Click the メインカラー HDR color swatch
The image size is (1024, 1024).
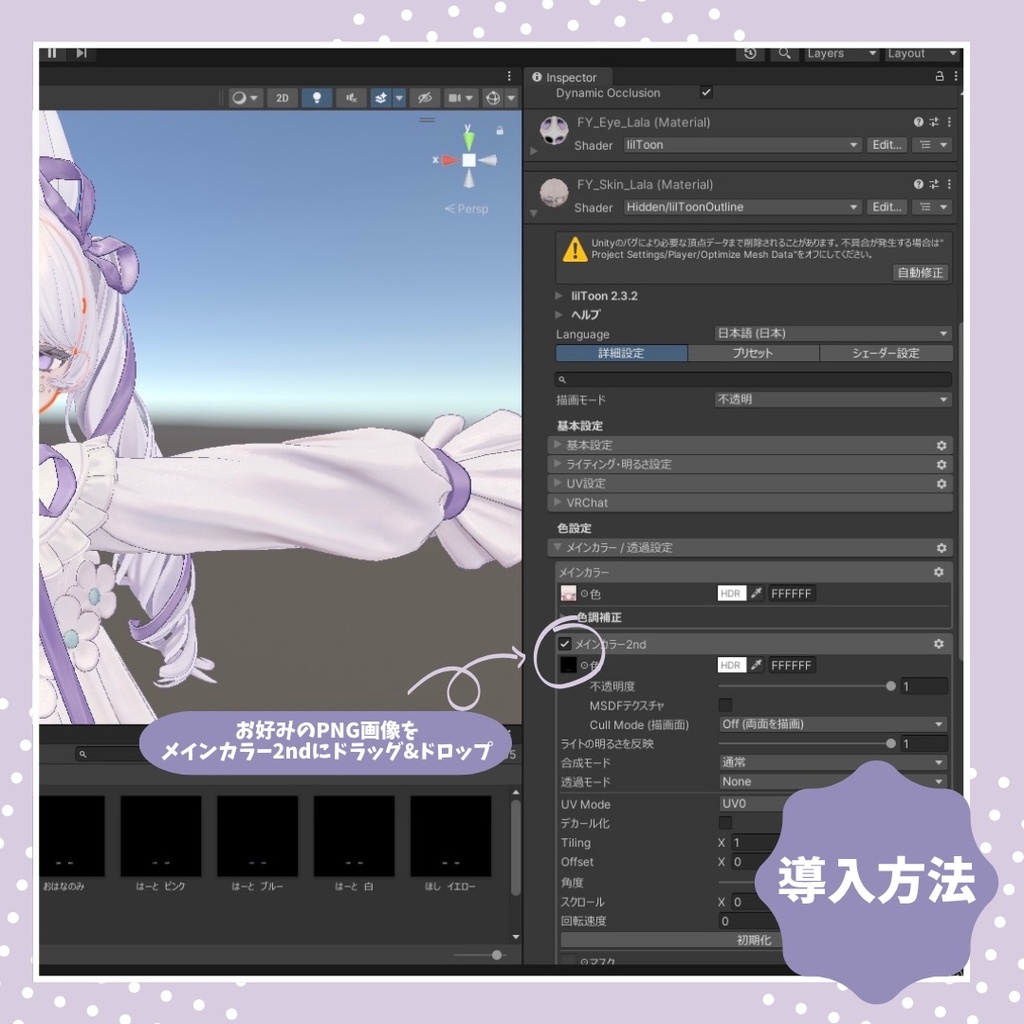coord(731,594)
